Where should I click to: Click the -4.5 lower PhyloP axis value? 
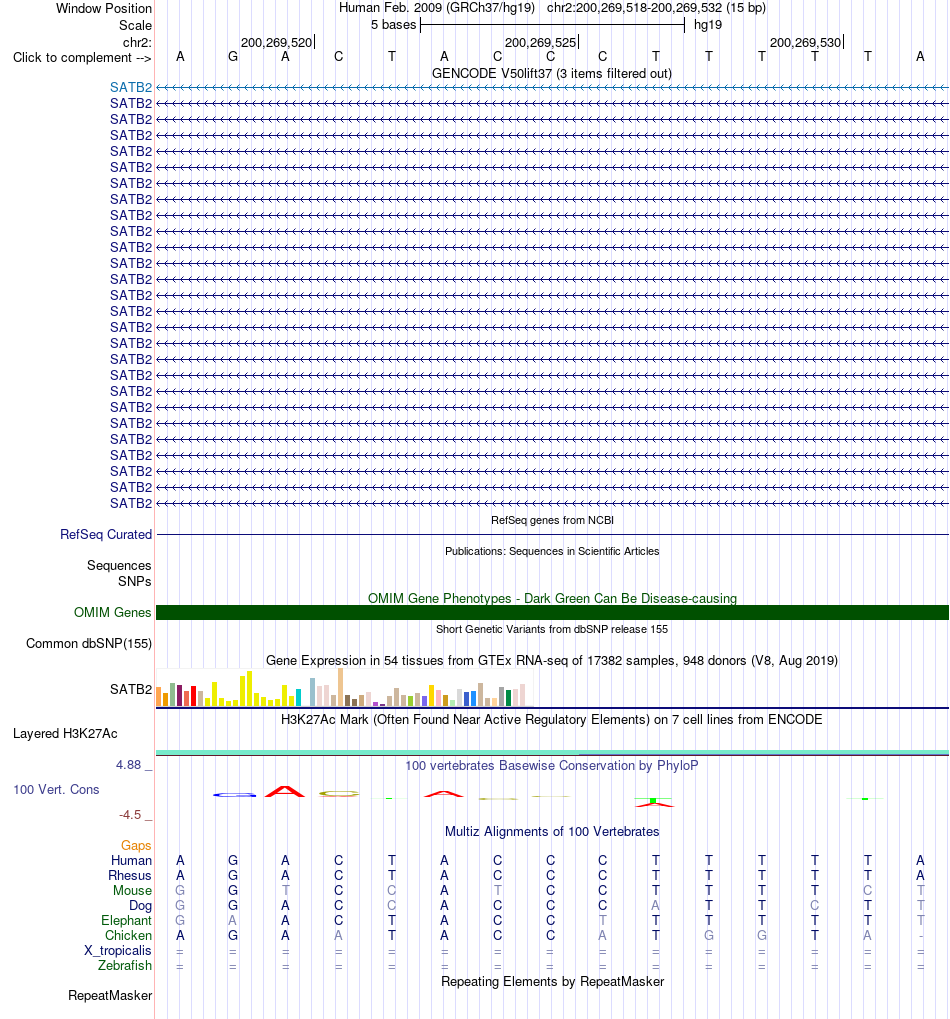[130, 815]
